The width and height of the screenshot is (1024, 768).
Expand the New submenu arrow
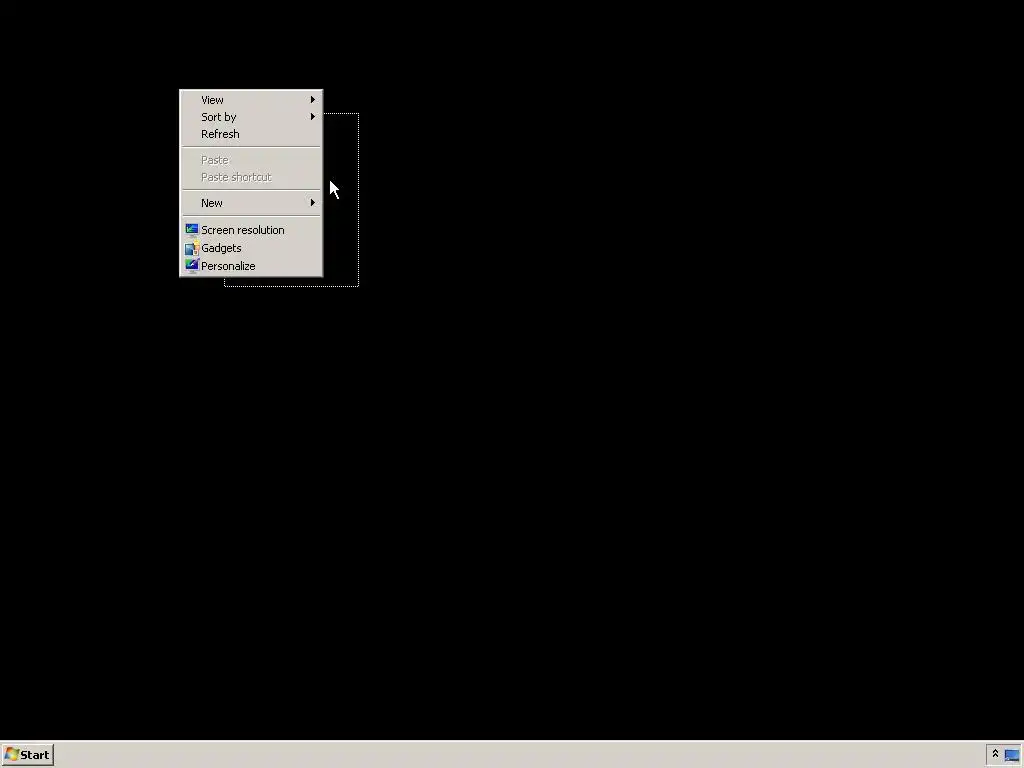coord(313,203)
